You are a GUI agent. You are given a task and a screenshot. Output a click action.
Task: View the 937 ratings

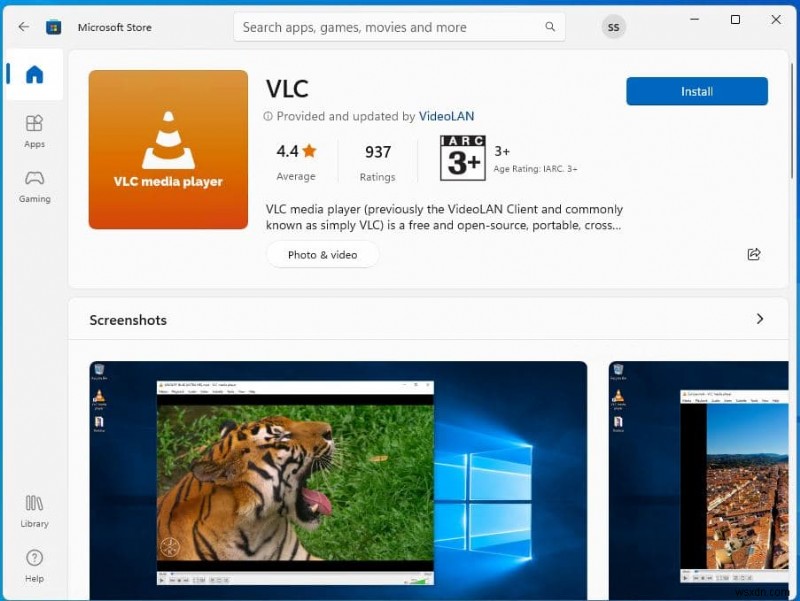tap(377, 160)
